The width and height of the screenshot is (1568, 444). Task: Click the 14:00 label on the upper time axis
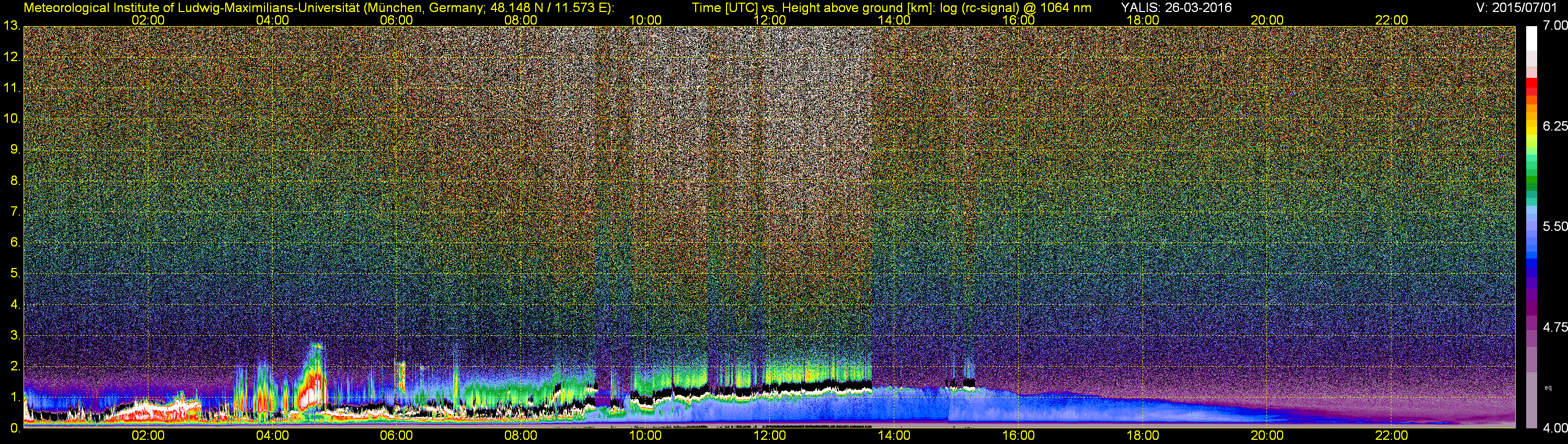(x=894, y=20)
